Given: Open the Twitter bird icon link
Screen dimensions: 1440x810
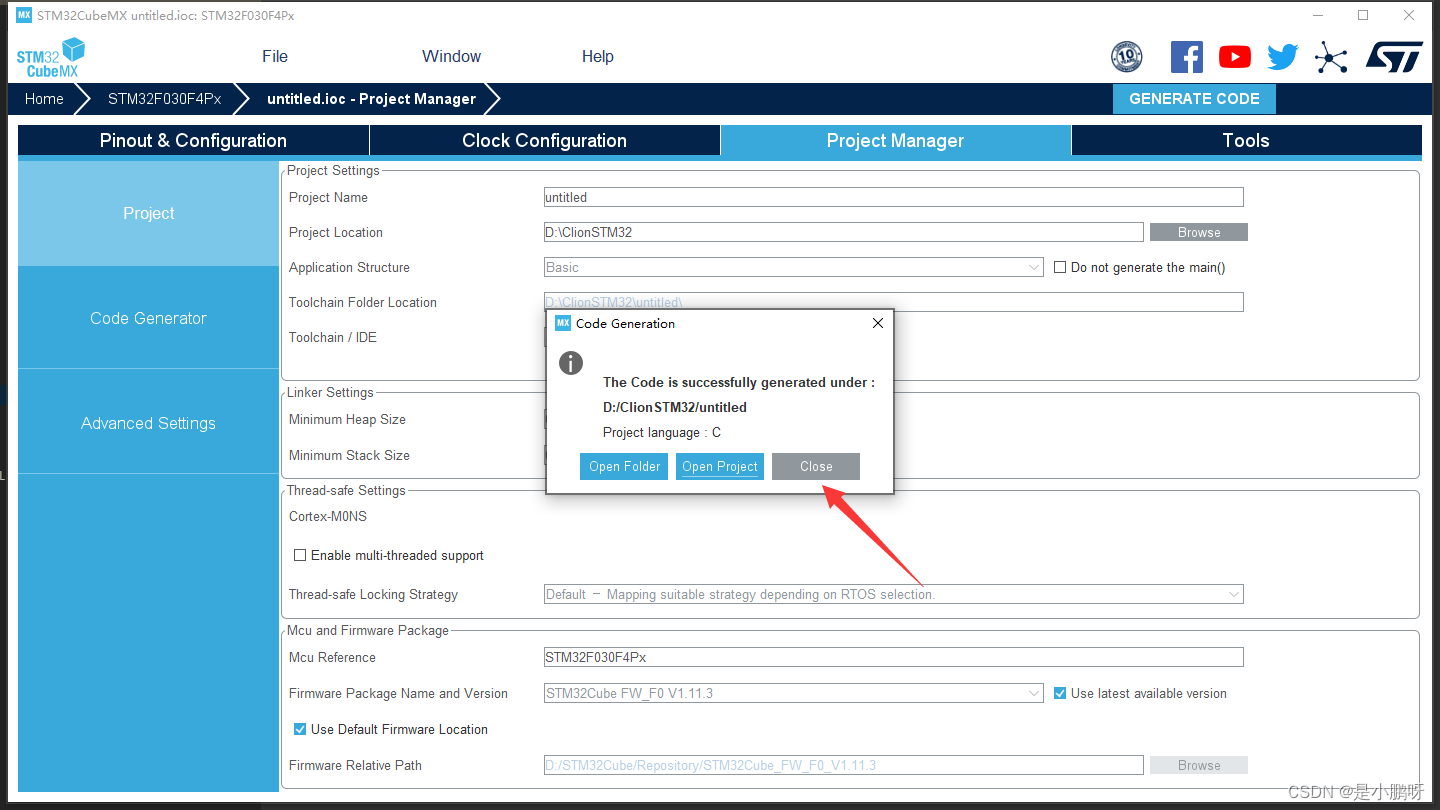Looking at the screenshot, I should (x=1283, y=57).
